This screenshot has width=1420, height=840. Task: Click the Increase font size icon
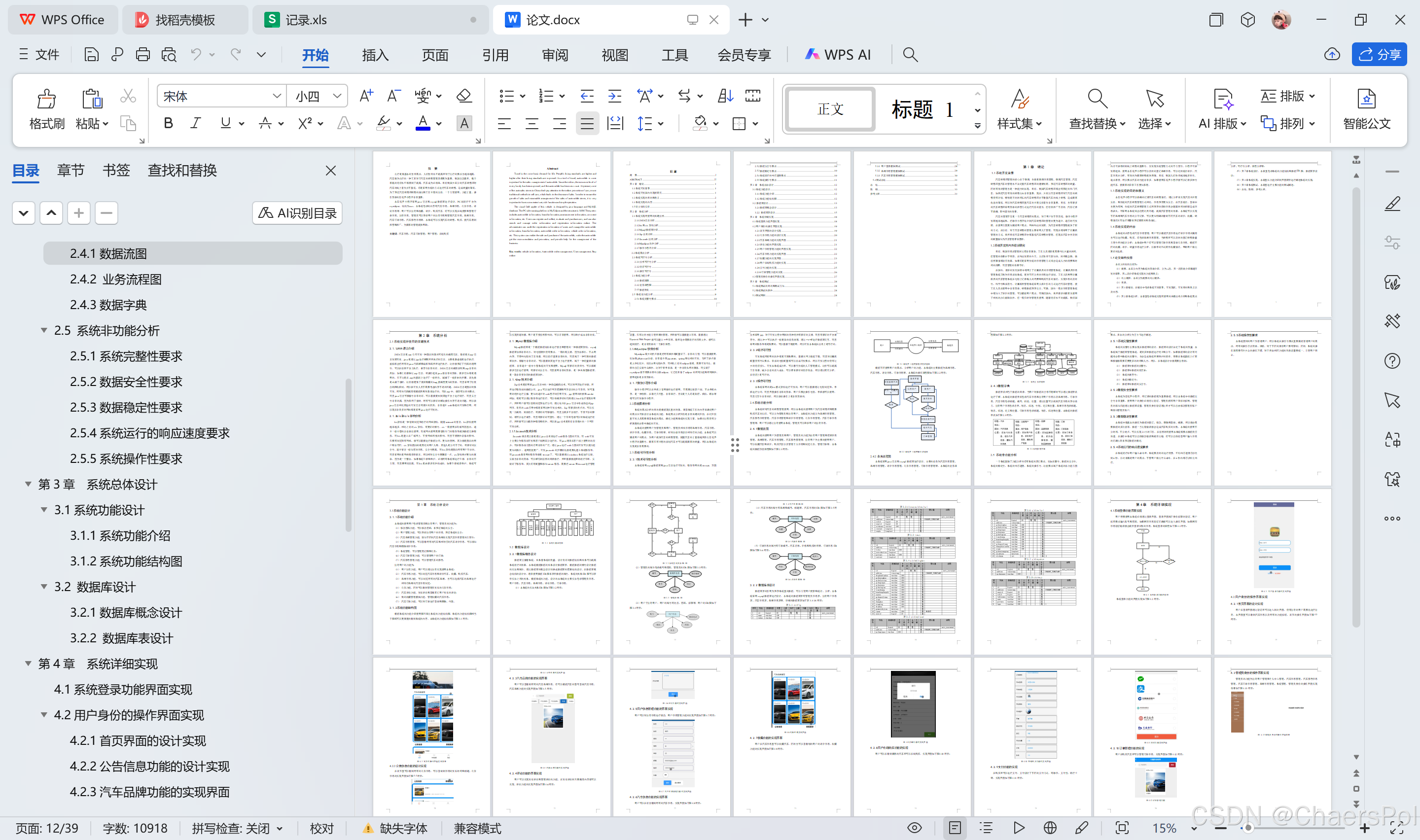tap(367, 96)
